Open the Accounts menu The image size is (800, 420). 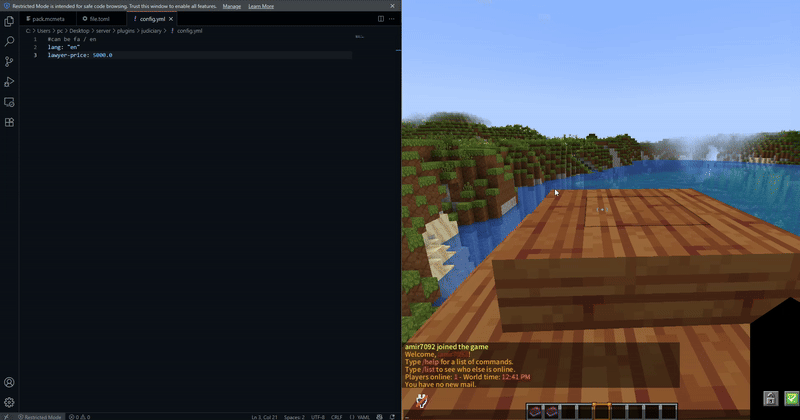pyautogui.click(x=9, y=382)
